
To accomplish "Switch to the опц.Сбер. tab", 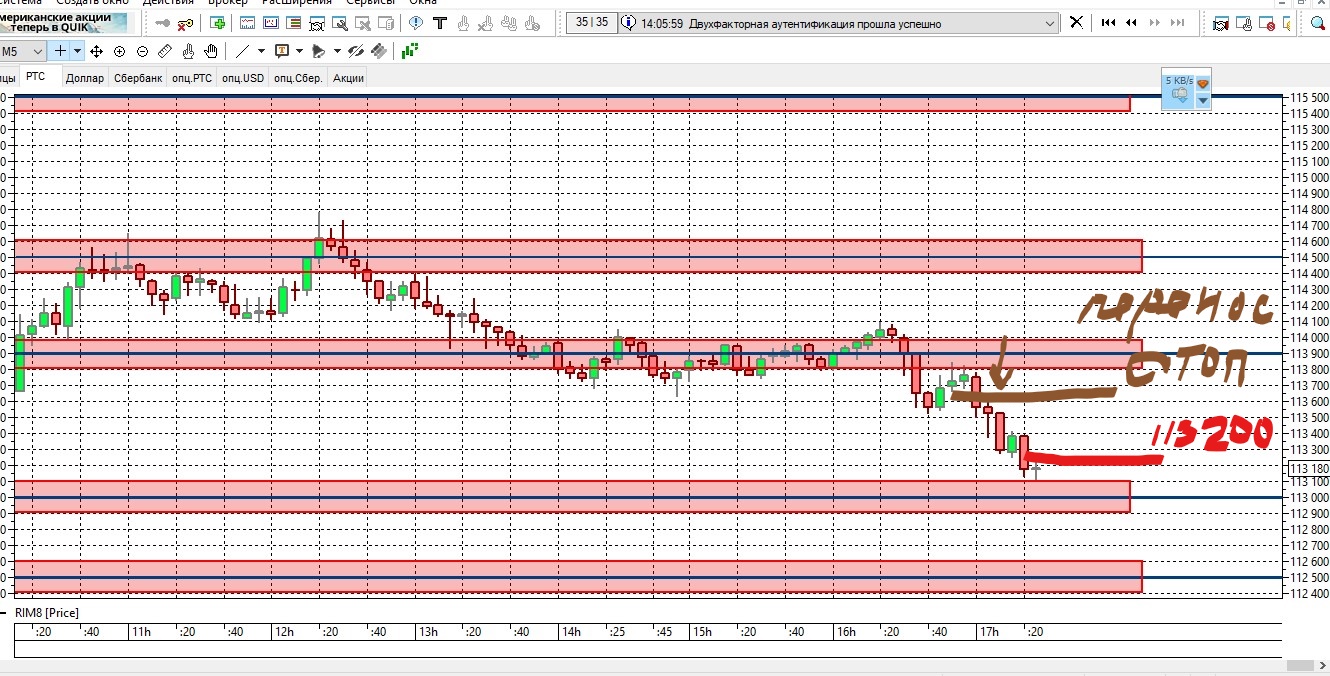I will click(298, 78).
